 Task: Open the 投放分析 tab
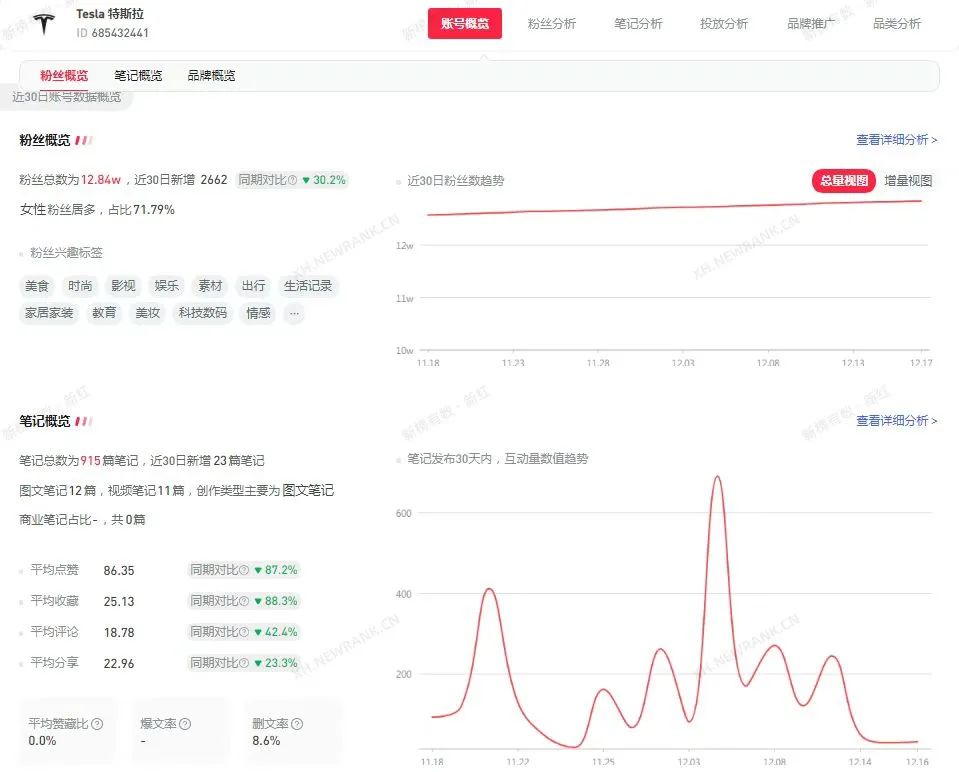[x=724, y=24]
